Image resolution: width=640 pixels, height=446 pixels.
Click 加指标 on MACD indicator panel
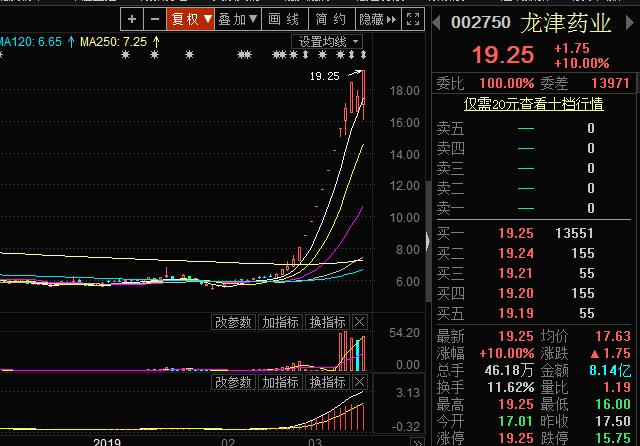[280, 382]
